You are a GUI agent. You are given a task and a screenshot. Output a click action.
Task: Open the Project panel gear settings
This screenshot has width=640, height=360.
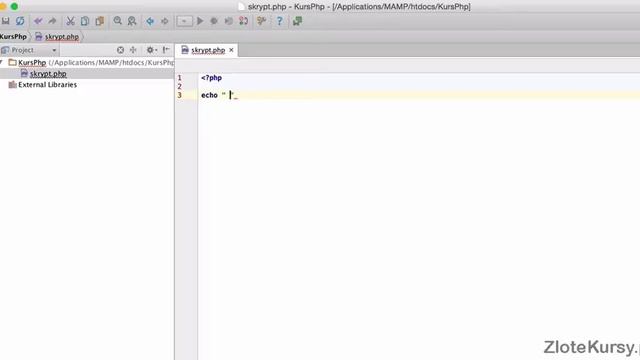pos(151,50)
